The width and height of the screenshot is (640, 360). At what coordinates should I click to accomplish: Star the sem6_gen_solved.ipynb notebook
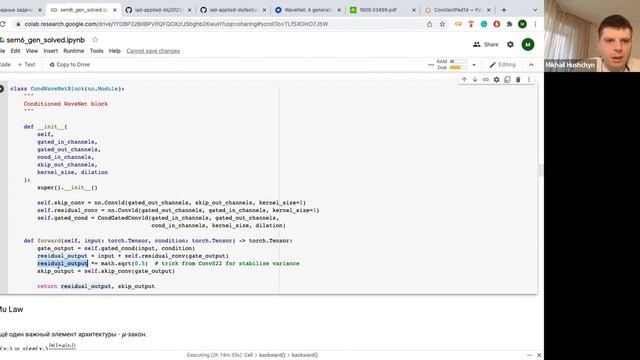95,40
